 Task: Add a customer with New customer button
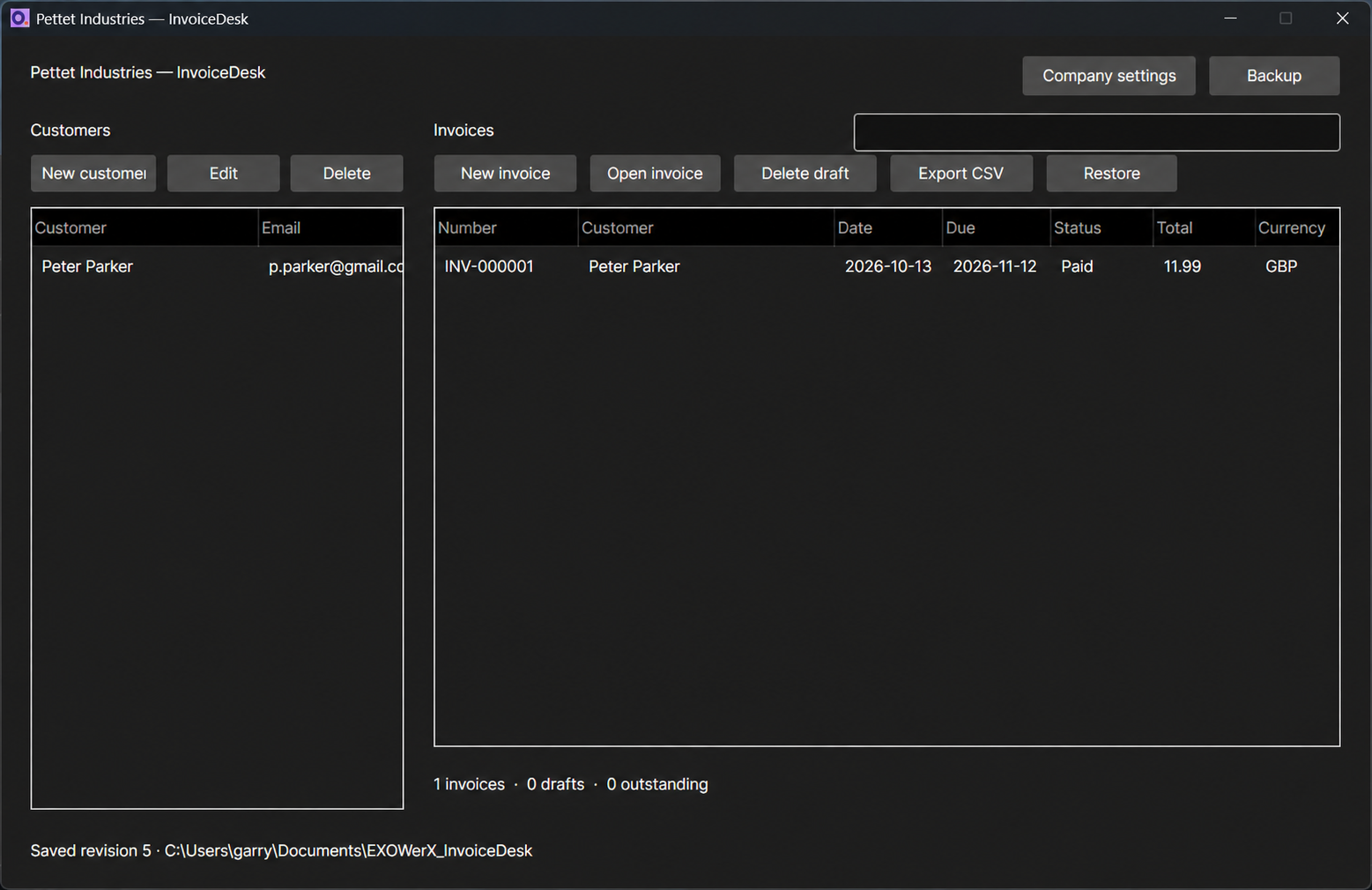93,174
